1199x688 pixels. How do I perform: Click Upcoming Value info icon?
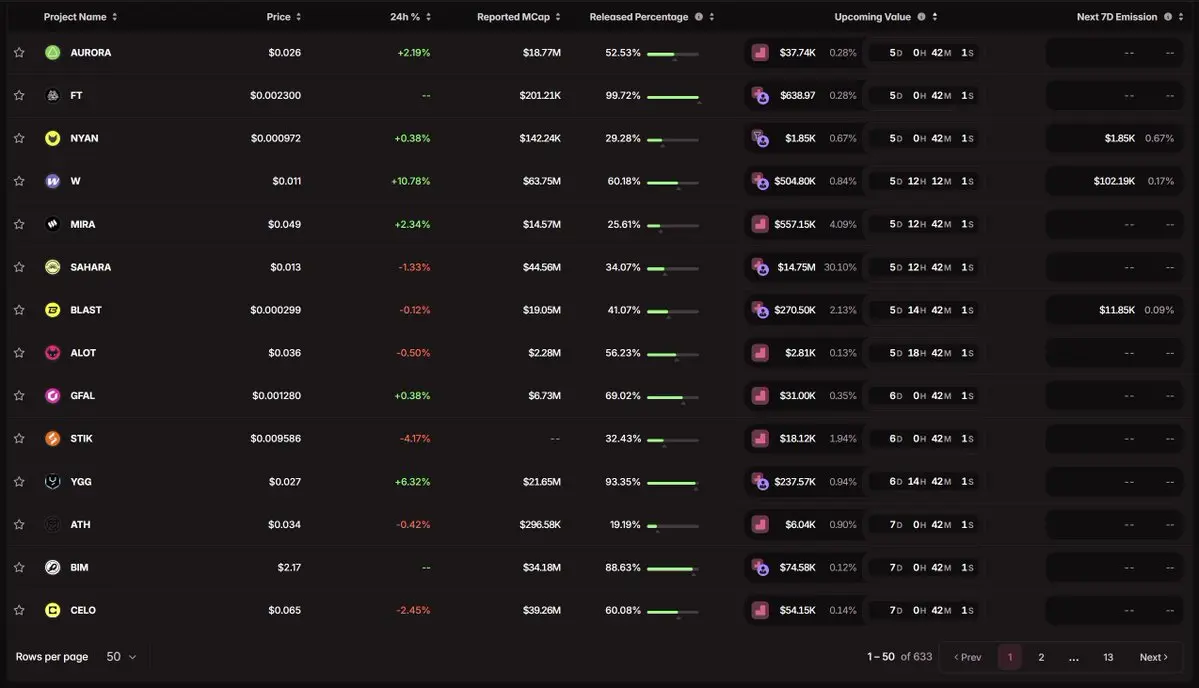coord(921,17)
